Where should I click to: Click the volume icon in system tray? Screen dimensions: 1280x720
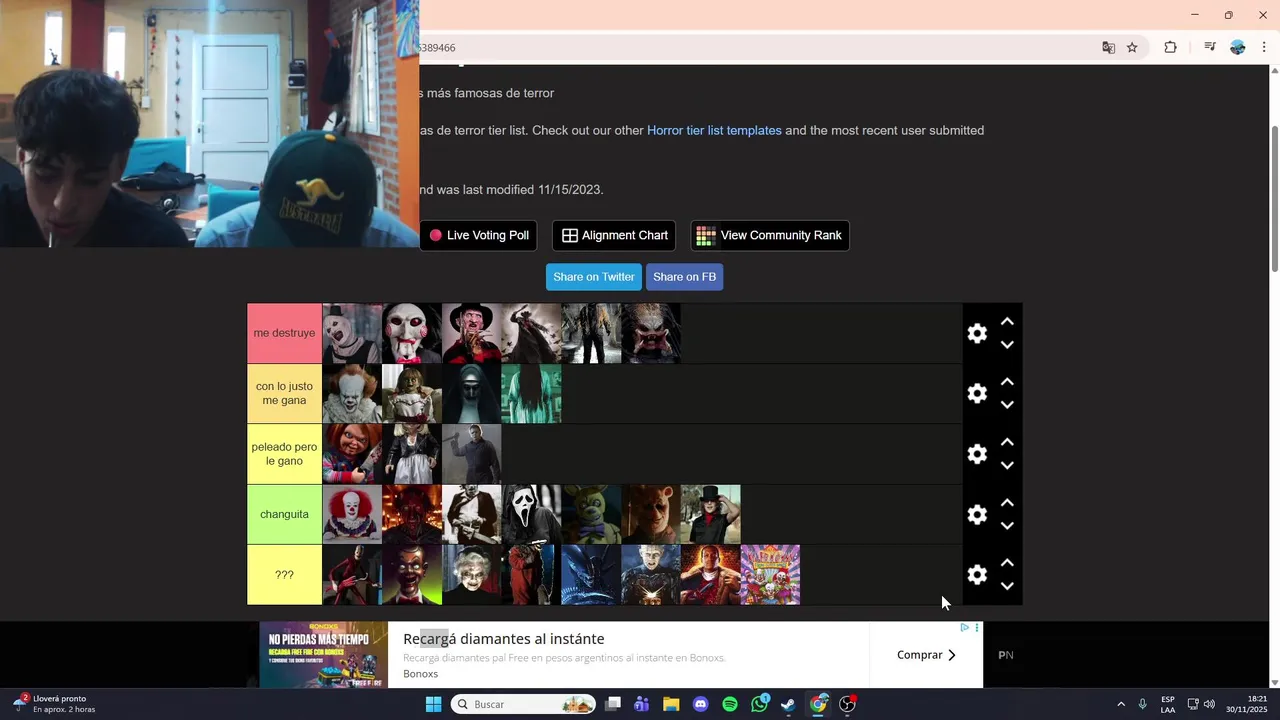1209,704
